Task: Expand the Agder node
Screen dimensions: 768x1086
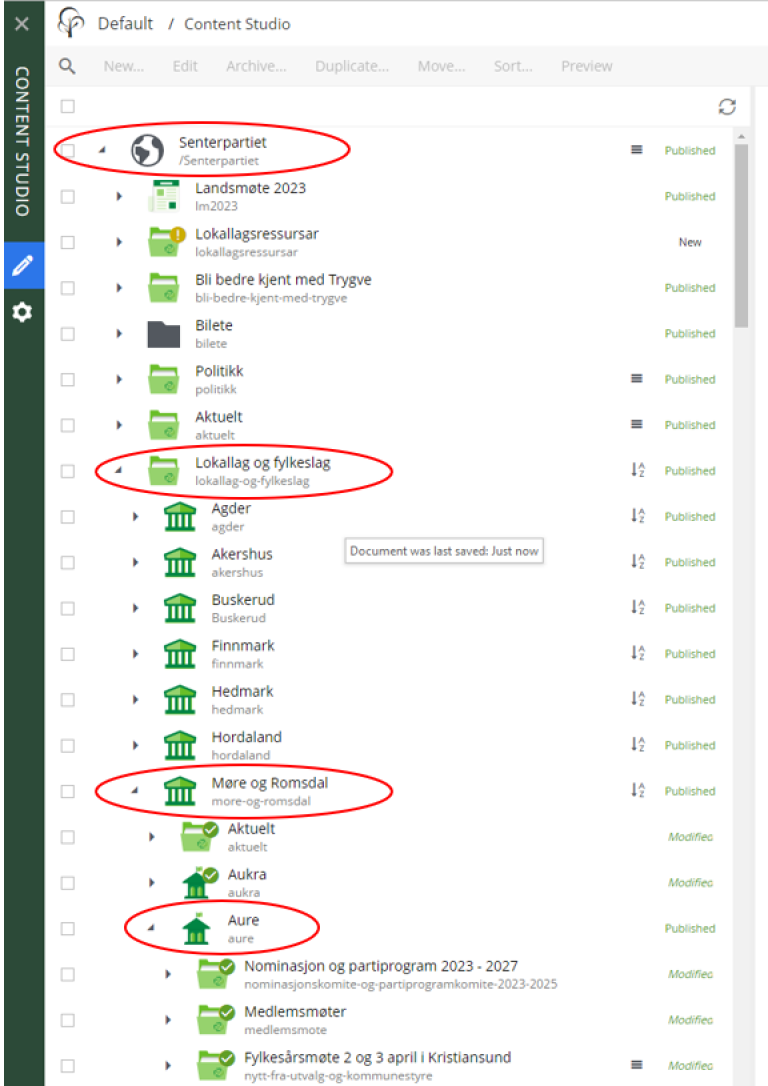Action: pyautogui.click(x=136, y=517)
